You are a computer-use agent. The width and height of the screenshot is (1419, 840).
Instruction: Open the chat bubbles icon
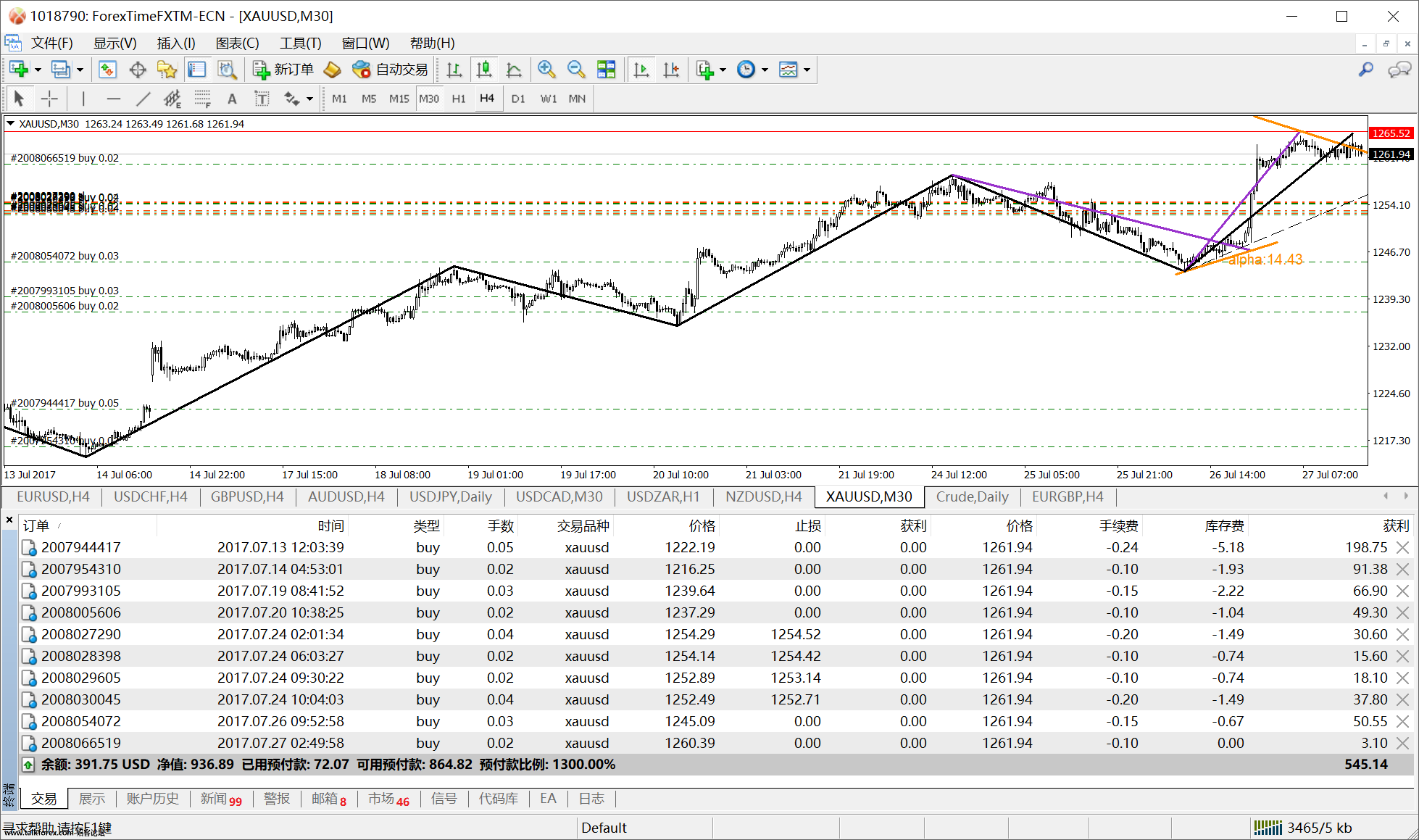pos(1399,70)
